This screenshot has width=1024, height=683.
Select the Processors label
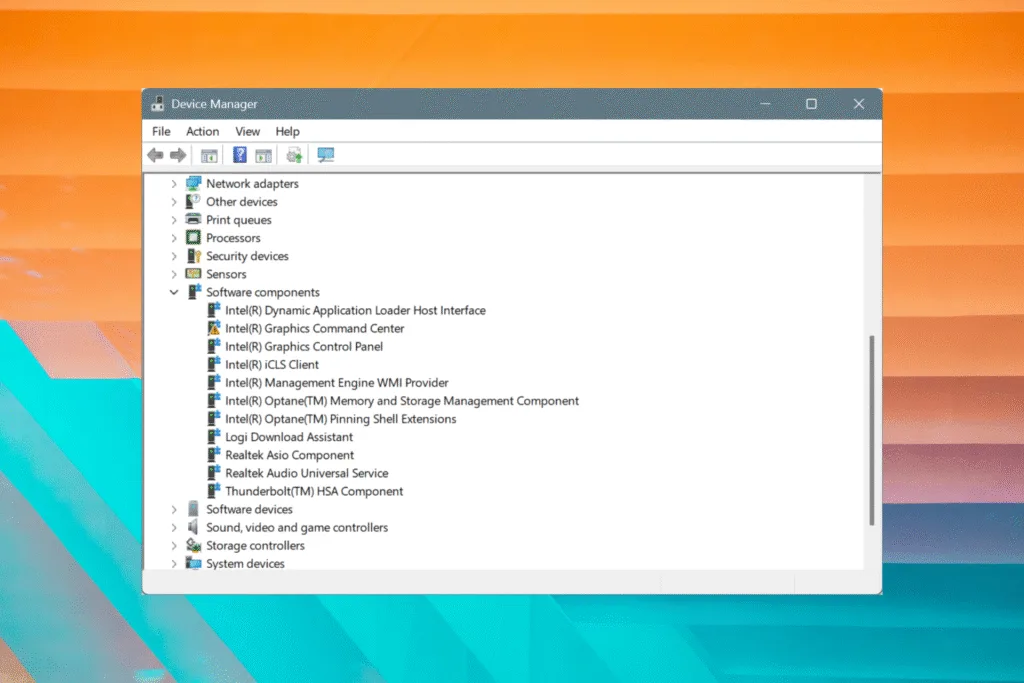[x=233, y=238]
